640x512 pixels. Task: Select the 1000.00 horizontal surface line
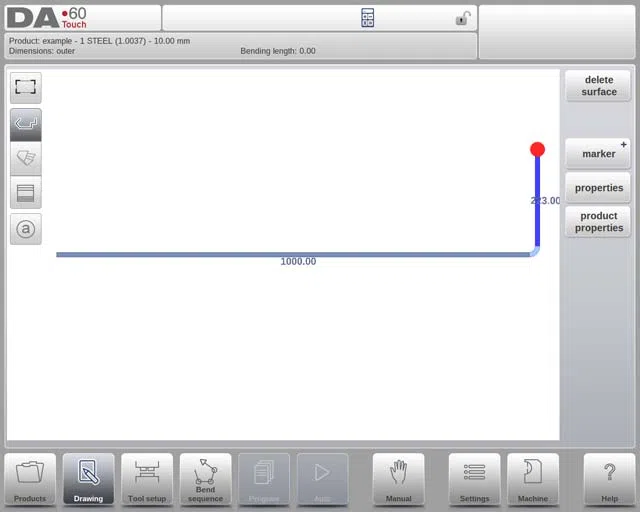coord(293,255)
